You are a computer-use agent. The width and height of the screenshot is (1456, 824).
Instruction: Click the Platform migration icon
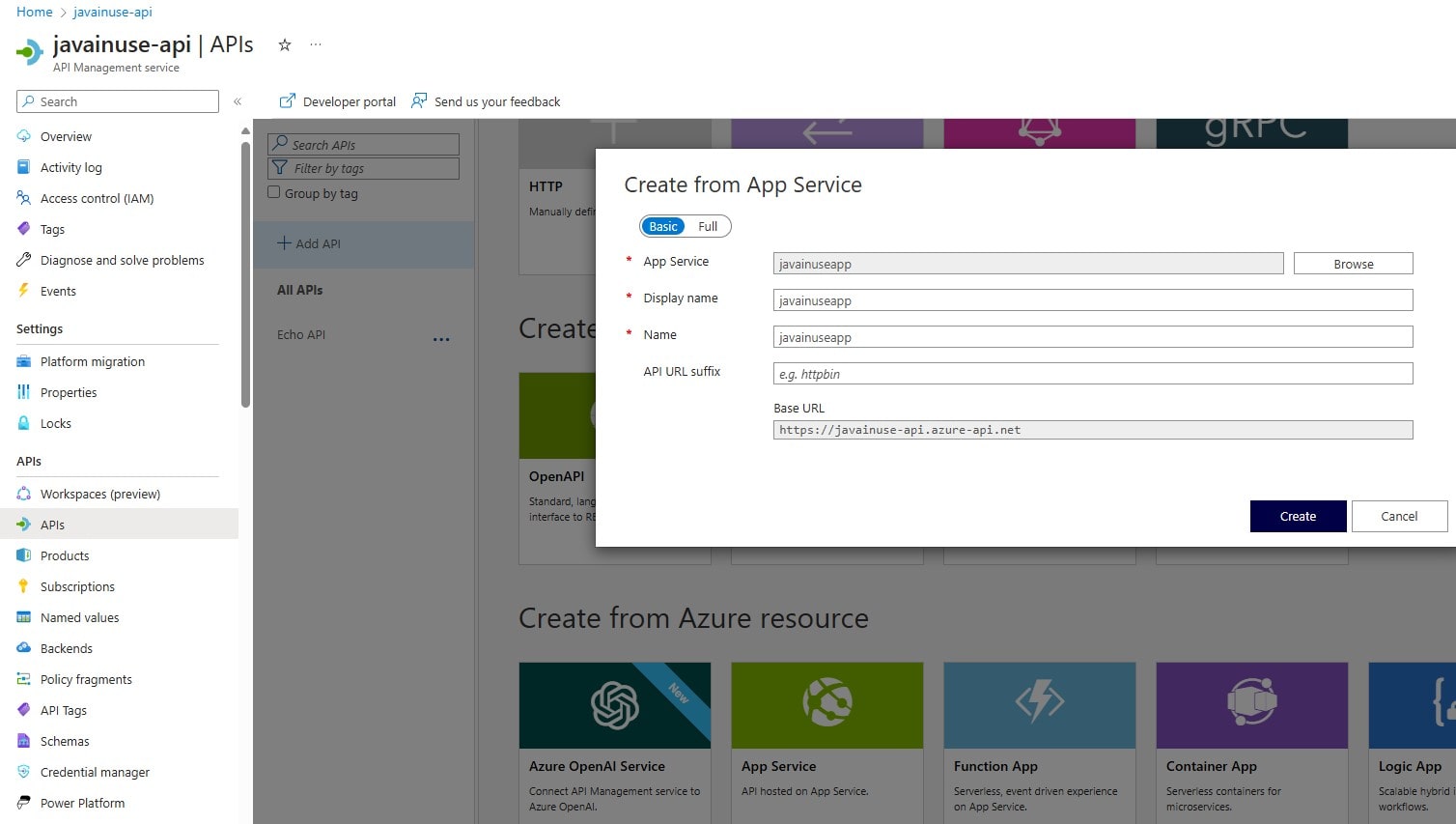(x=24, y=361)
